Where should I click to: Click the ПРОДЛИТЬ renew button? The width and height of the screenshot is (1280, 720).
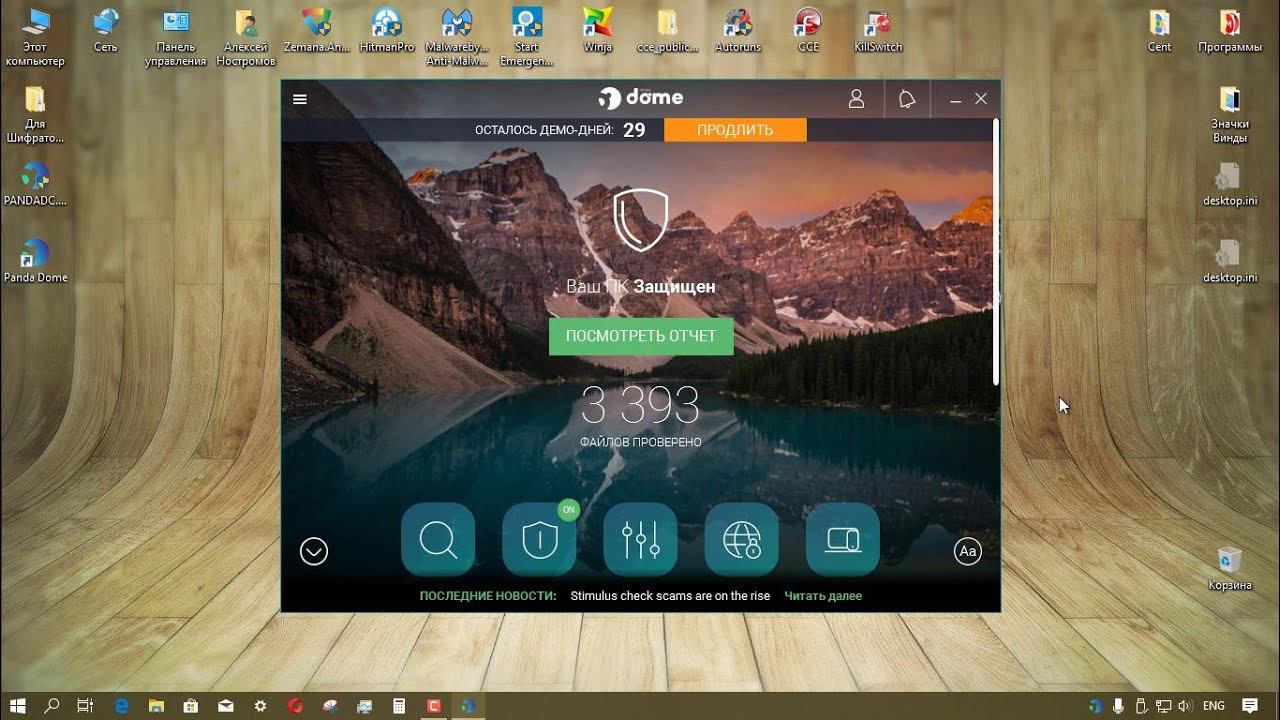pos(735,130)
